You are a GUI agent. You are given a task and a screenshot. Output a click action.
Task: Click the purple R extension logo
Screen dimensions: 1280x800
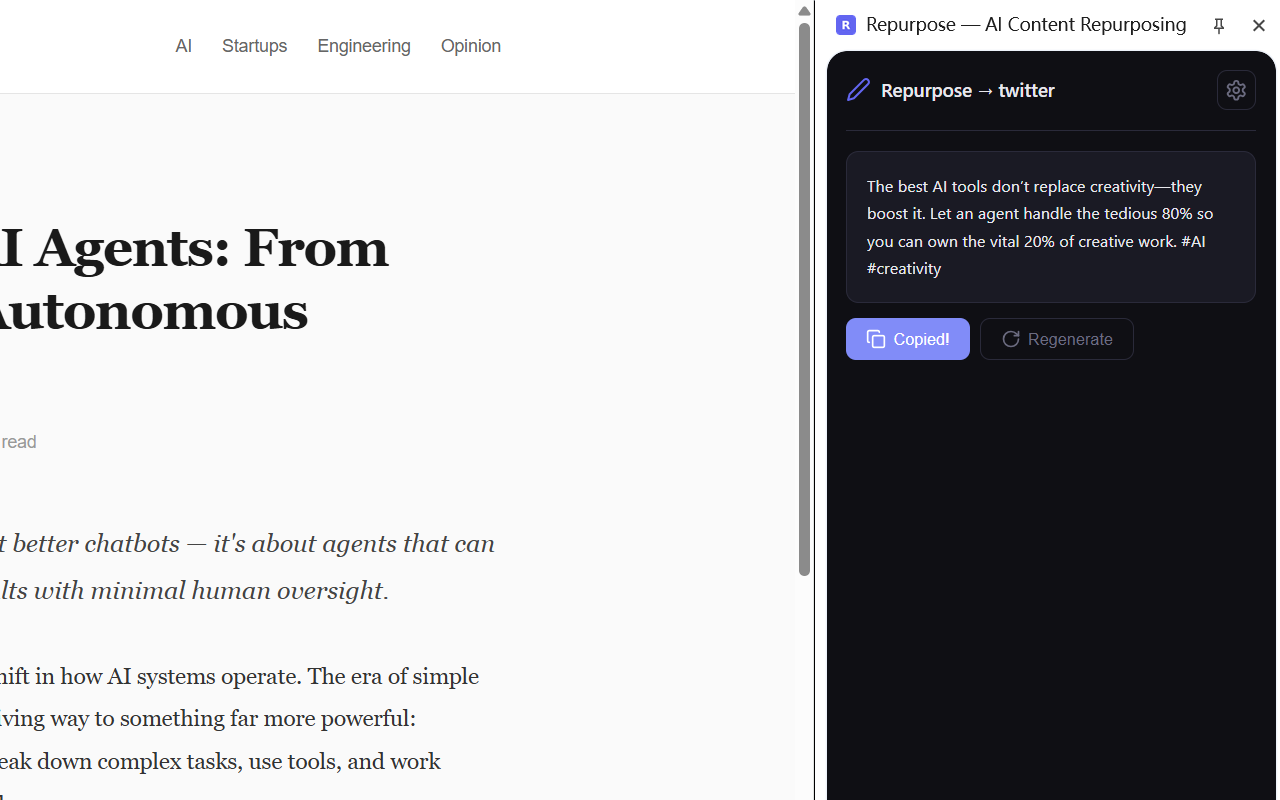[x=846, y=25]
